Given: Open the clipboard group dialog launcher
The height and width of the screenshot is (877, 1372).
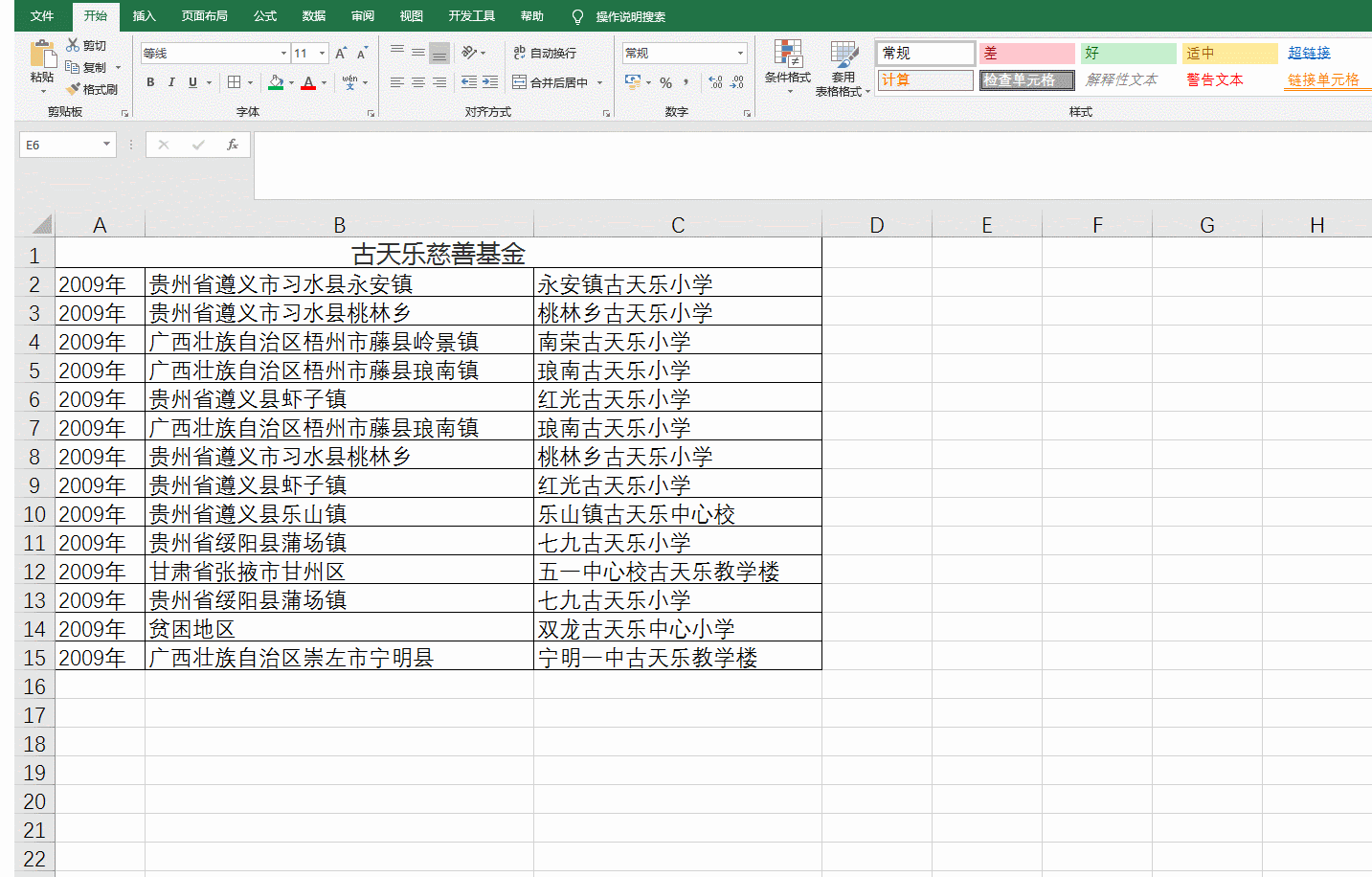Looking at the screenshot, I should (x=124, y=113).
